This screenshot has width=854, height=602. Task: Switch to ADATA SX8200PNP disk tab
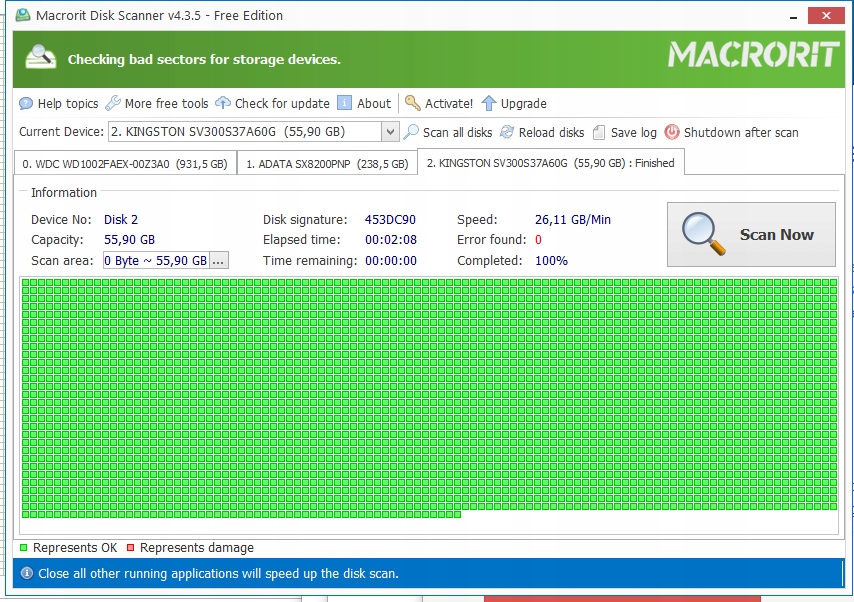coord(327,163)
